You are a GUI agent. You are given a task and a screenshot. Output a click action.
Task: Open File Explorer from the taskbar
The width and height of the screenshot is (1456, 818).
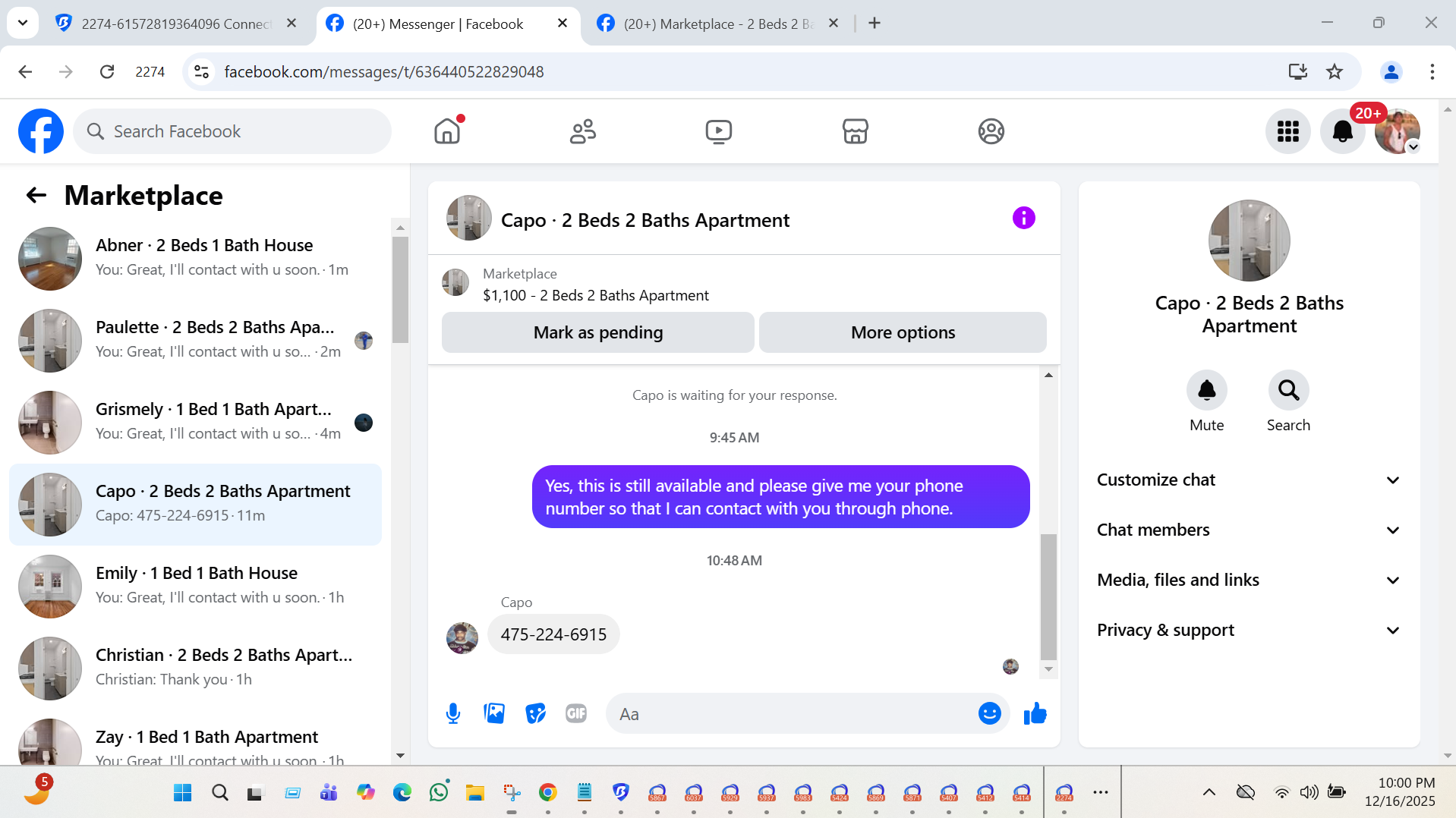pos(475,792)
